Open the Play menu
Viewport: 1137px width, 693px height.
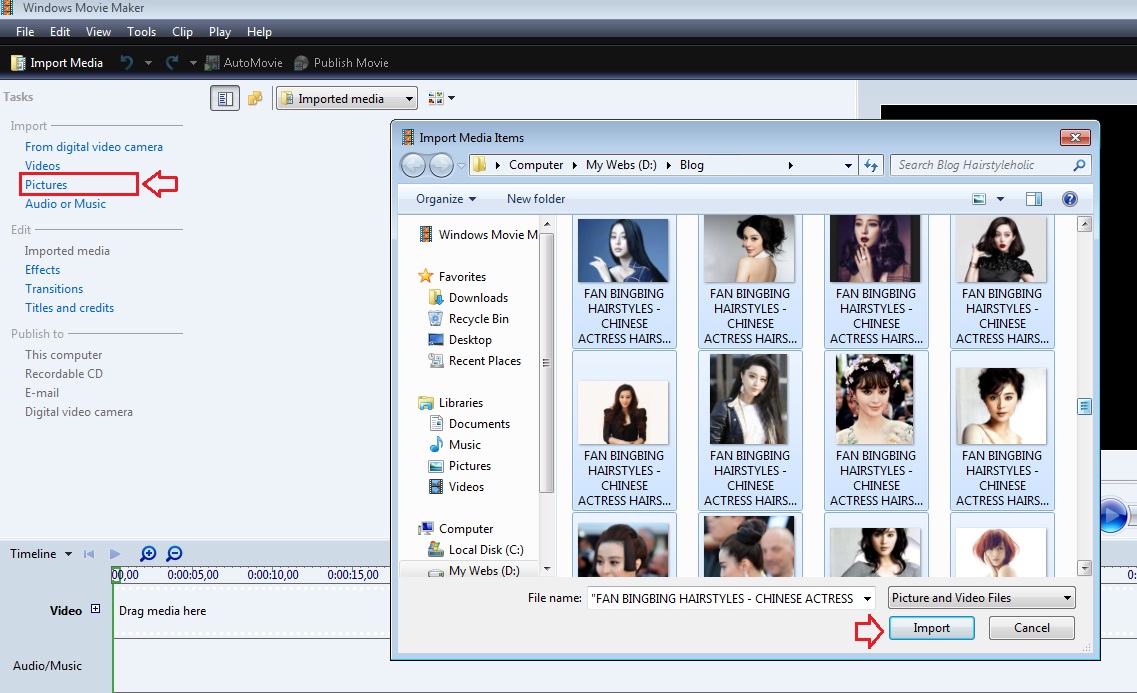coord(220,32)
